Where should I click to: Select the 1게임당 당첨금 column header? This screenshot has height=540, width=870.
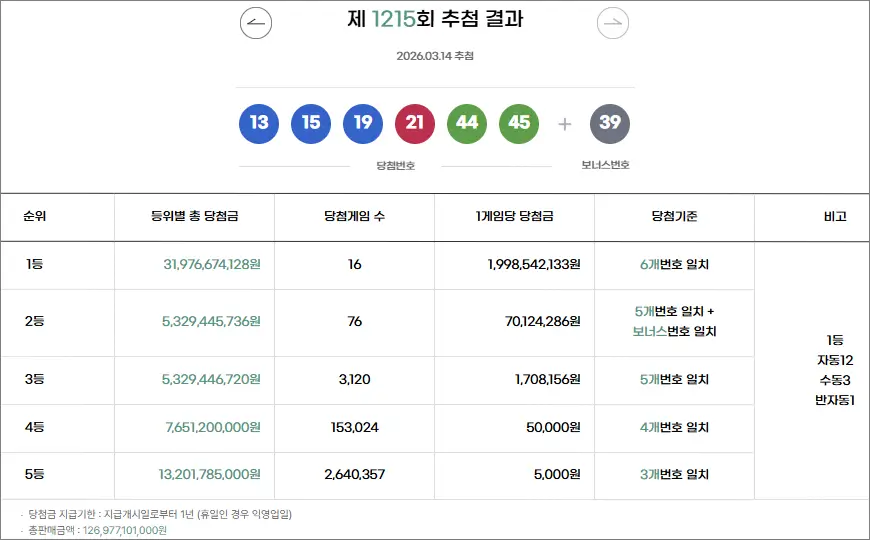click(514, 217)
